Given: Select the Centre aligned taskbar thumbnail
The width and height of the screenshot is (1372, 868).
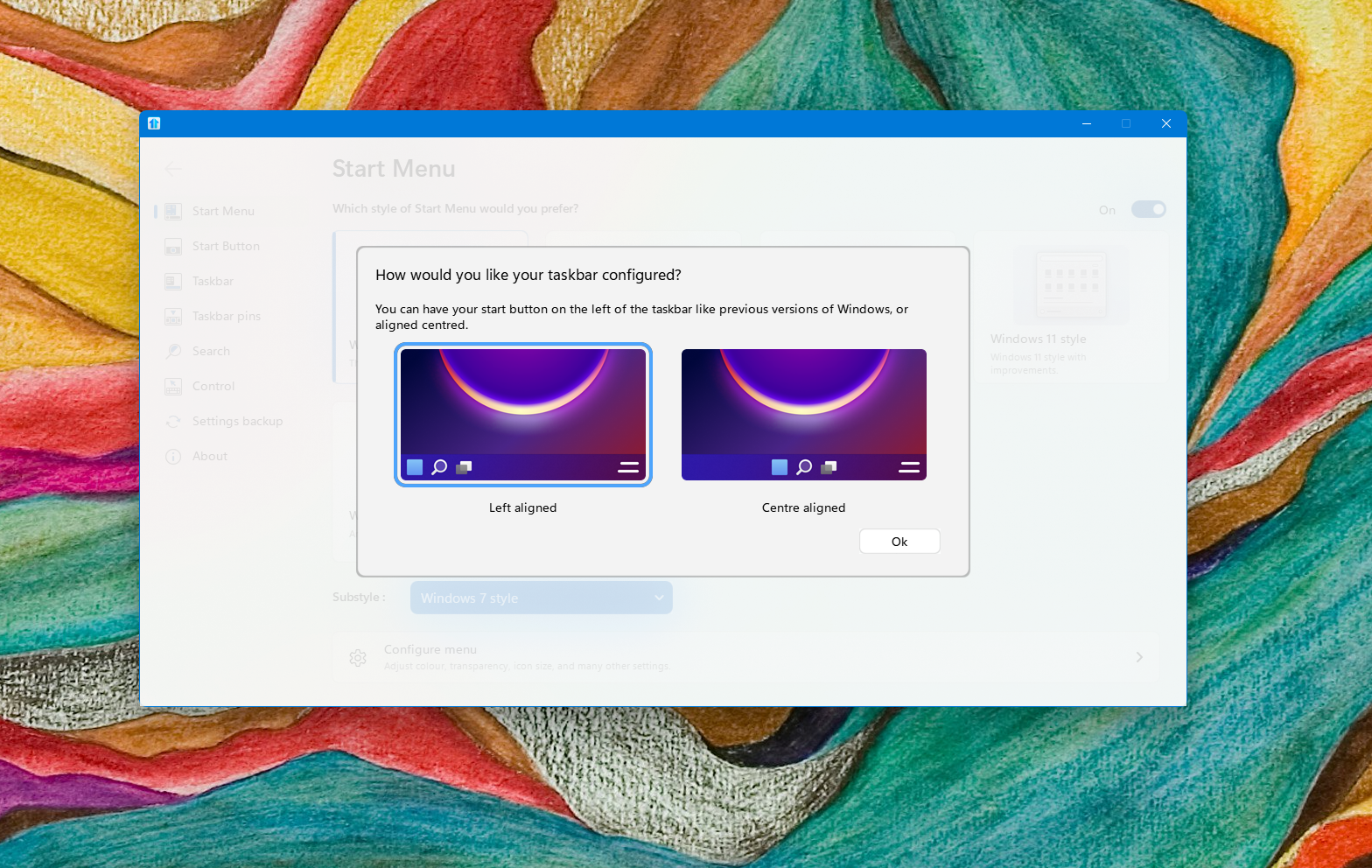Looking at the screenshot, I should [x=804, y=415].
